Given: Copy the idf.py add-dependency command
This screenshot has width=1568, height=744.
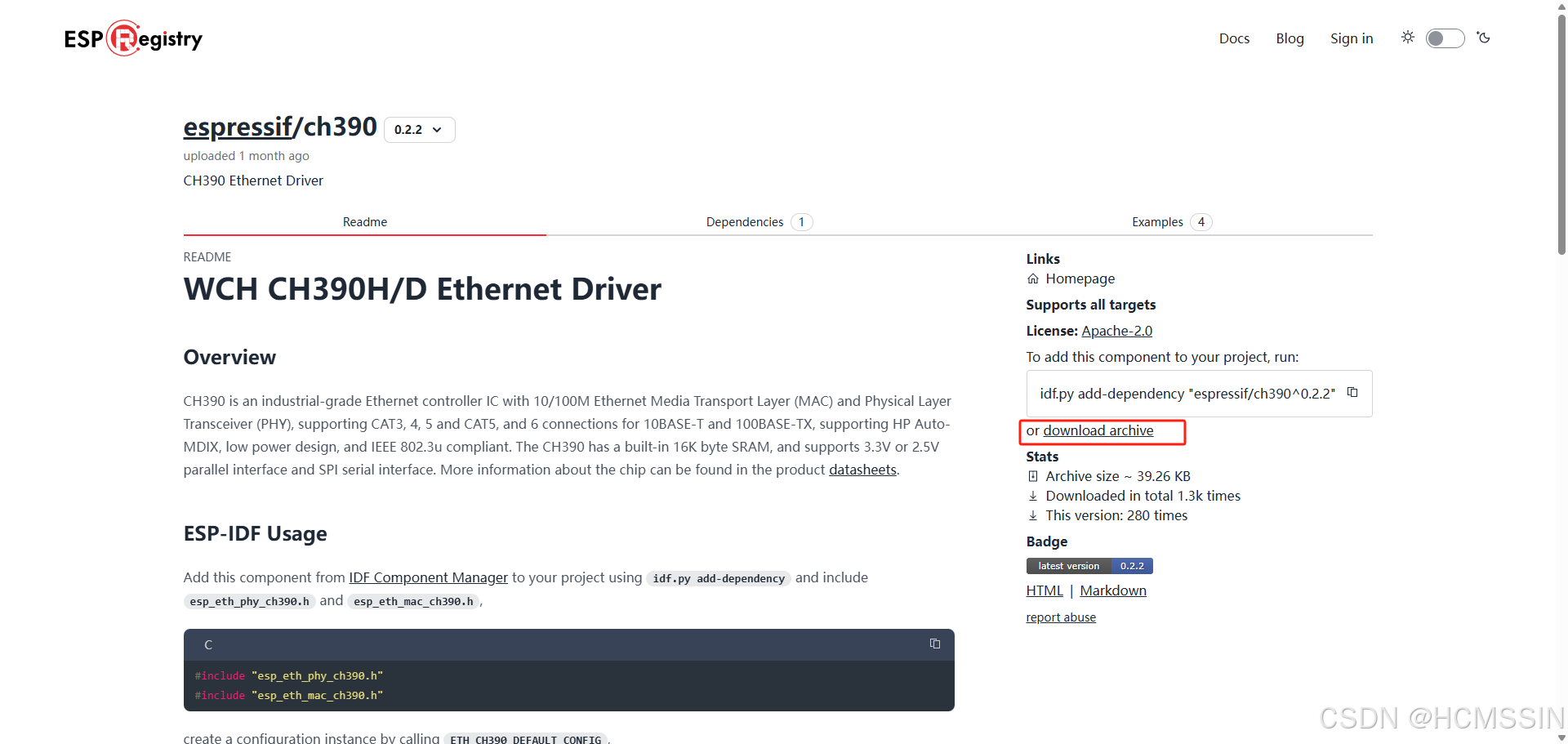Looking at the screenshot, I should coord(1352,393).
